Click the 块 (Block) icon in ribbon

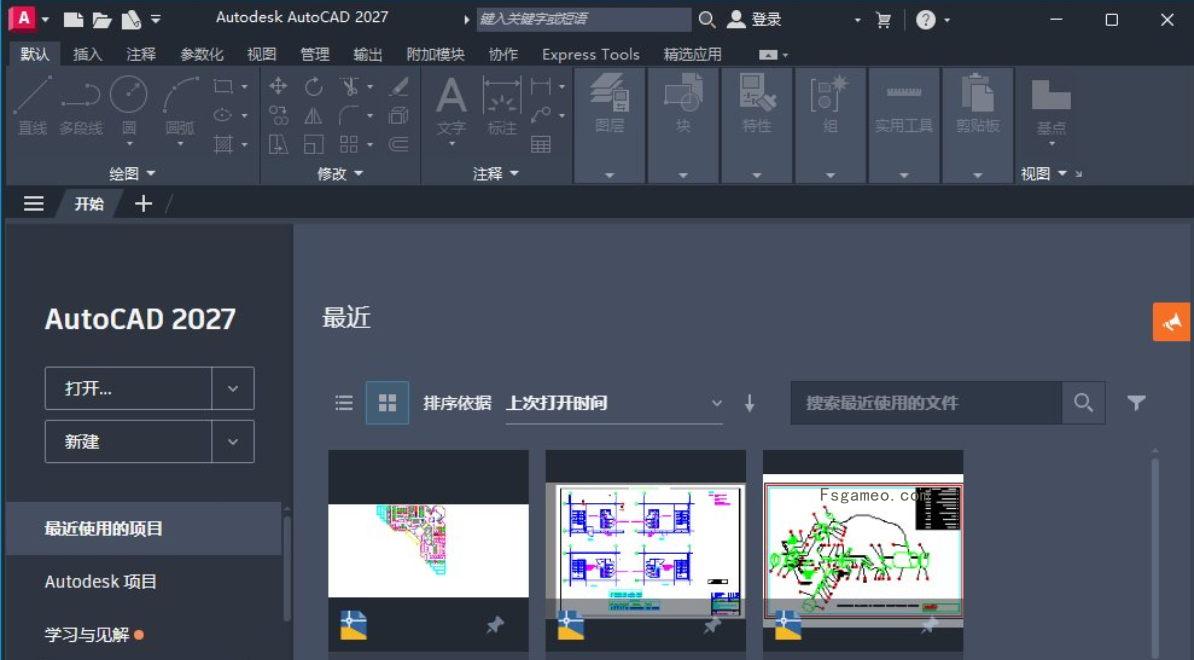[682, 105]
